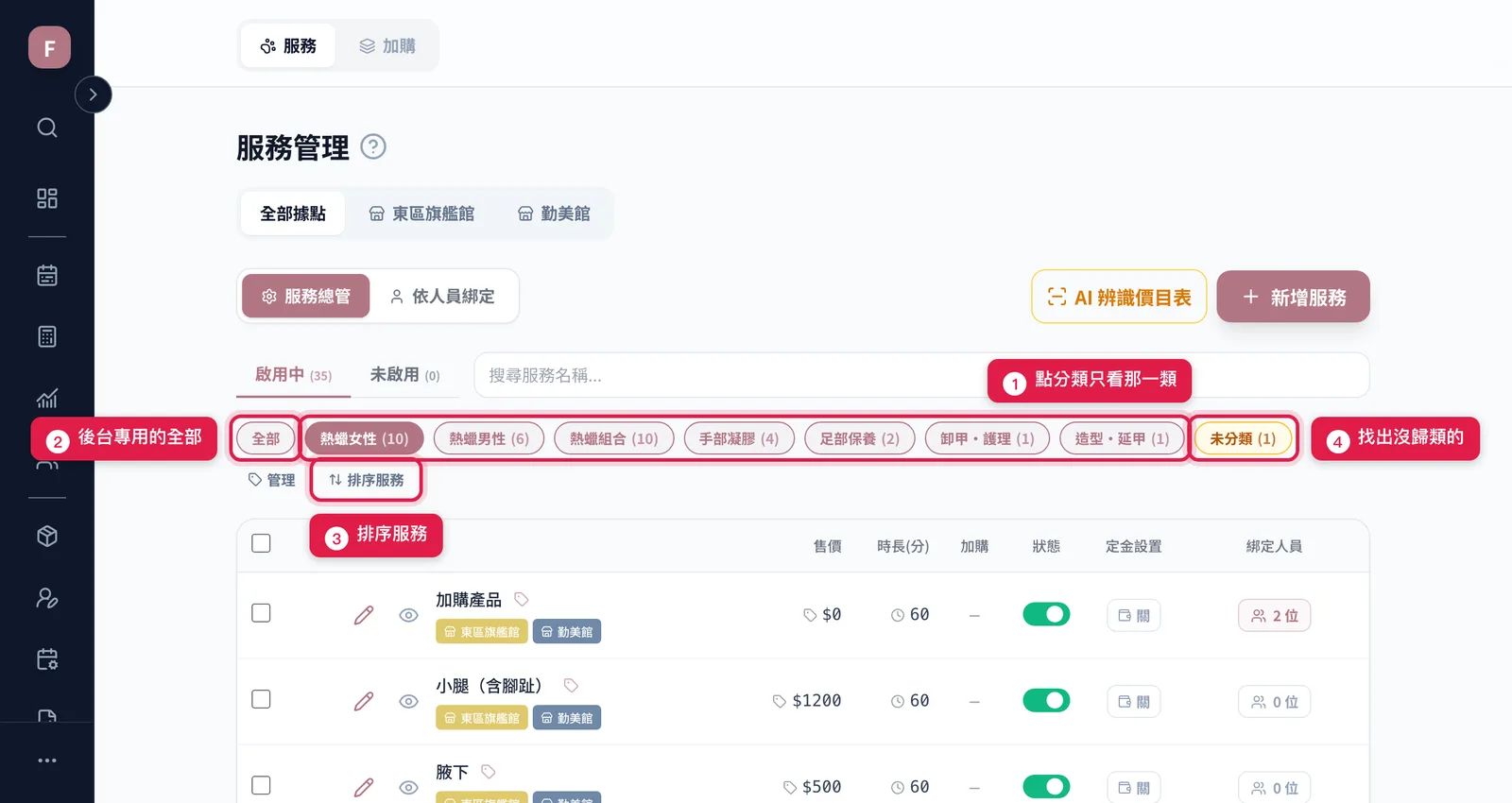Open the more options dots in sidebar
Image resolution: width=1512 pixels, height=803 pixels.
pos(47,760)
